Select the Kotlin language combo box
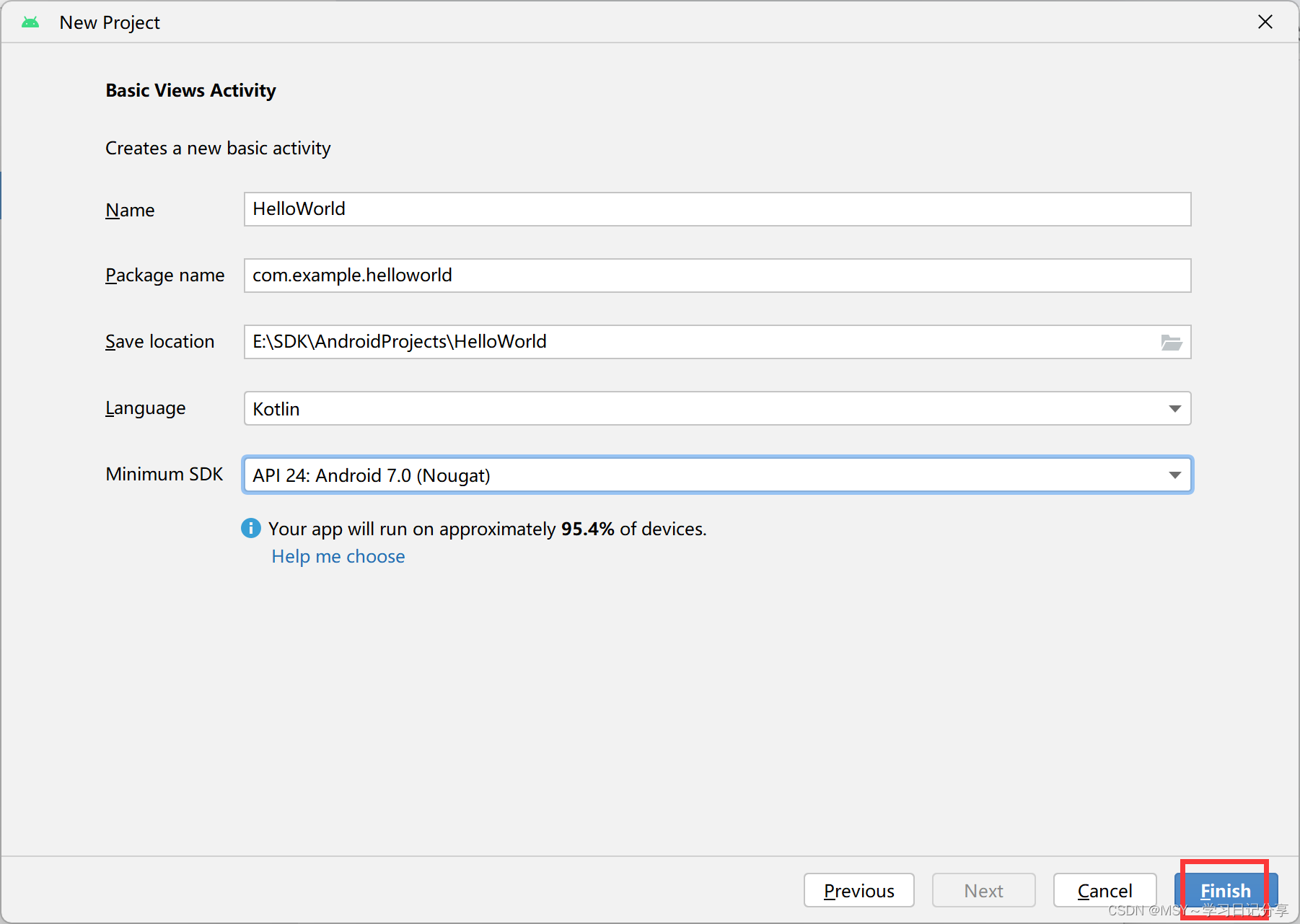This screenshot has height=924, width=1300. tap(707, 409)
